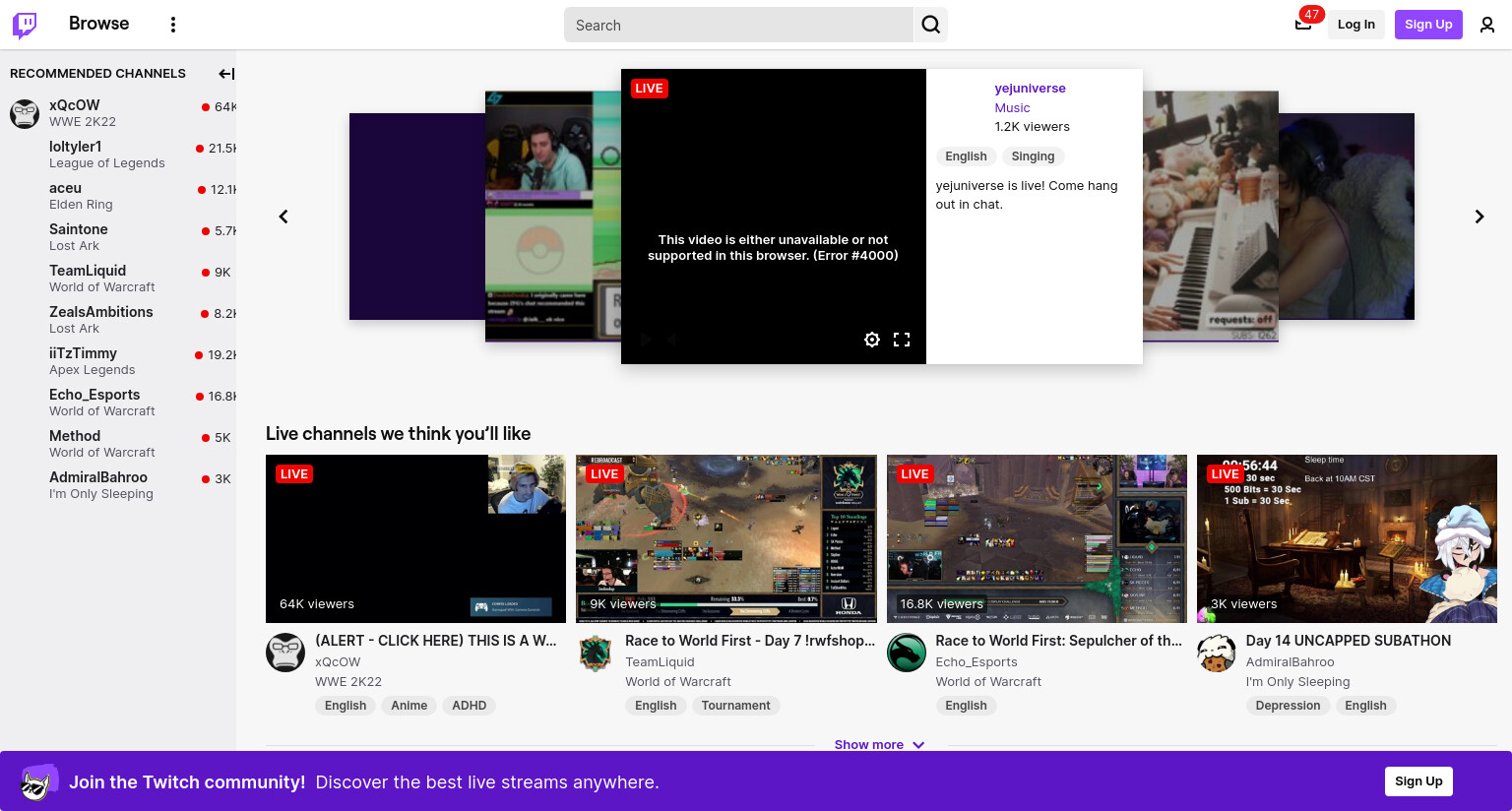1512x811 pixels.
Task: Click xQcOW avatar under stream card
Action: (285, 653)
